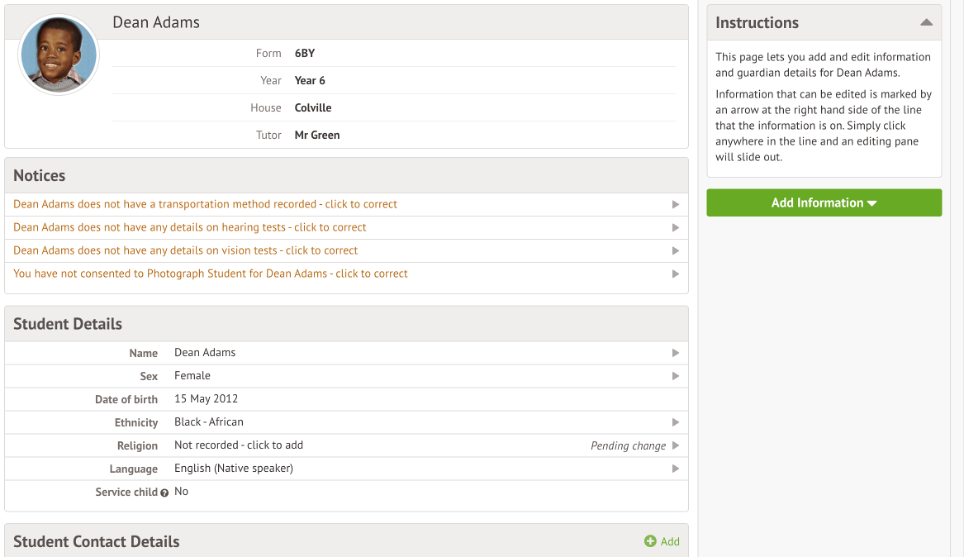Click the arrow on the Name row
Image resolution: width=964 pixels, height=558 pixels.
(676, 353)
